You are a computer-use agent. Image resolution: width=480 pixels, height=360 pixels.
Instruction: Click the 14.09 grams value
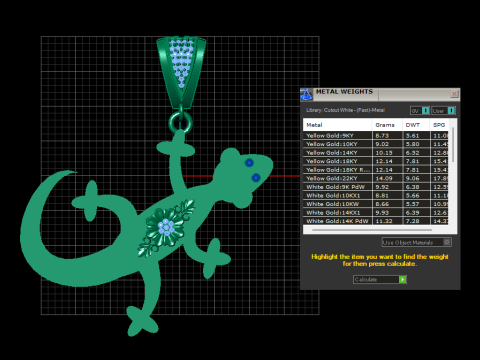coord(384,178)
